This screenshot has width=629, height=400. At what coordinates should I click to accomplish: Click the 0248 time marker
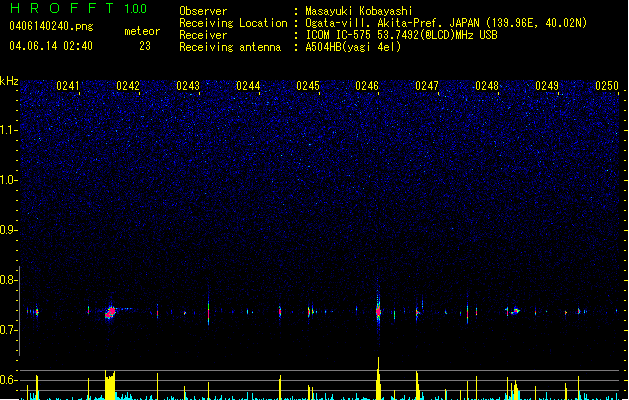[x=487, y=86]
